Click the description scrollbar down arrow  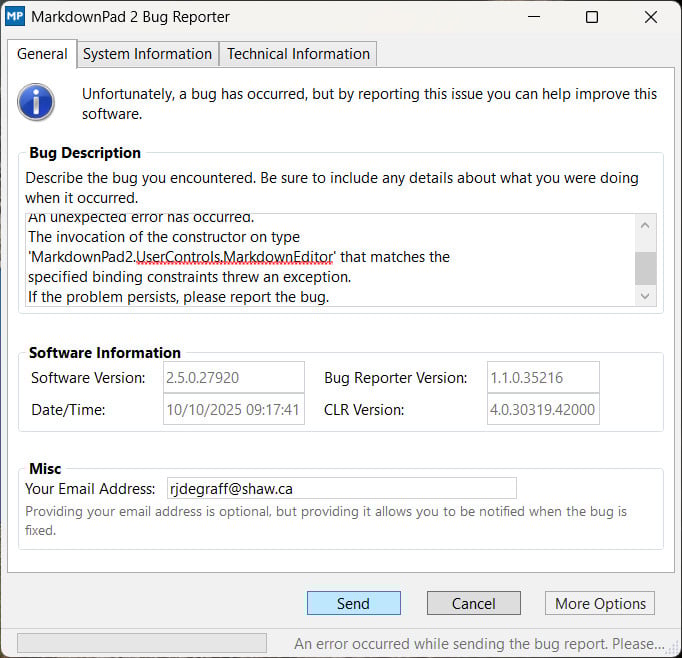[x=646, y=295]
